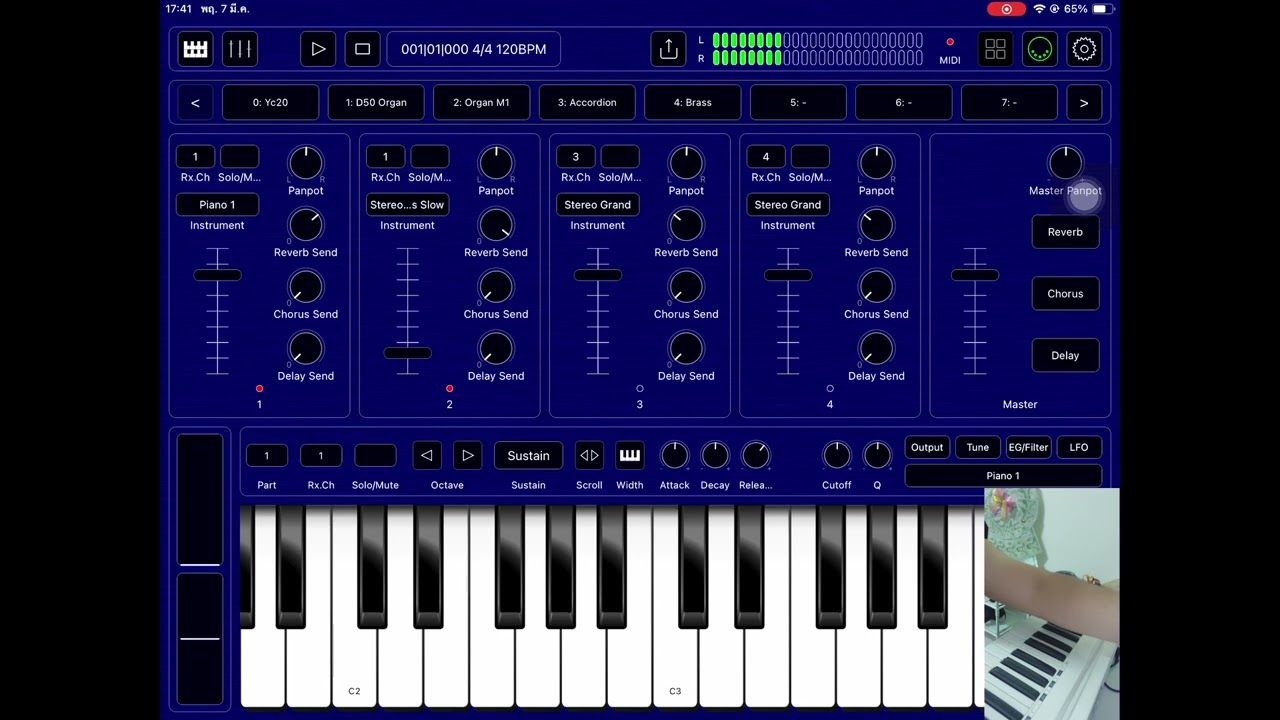Shift keyboard octave down arrow
This screenshot has height=720, width=1280.
pos(427,456)
